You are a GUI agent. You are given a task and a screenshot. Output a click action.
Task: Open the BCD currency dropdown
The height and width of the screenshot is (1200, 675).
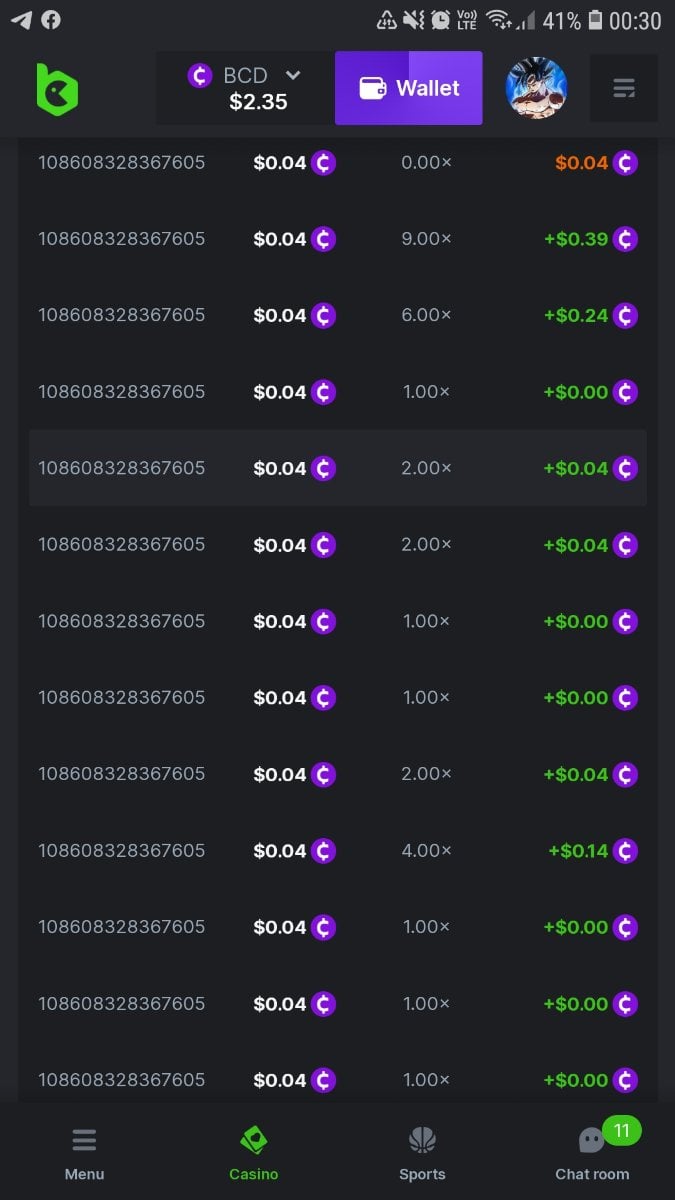[x=293, y=75]
